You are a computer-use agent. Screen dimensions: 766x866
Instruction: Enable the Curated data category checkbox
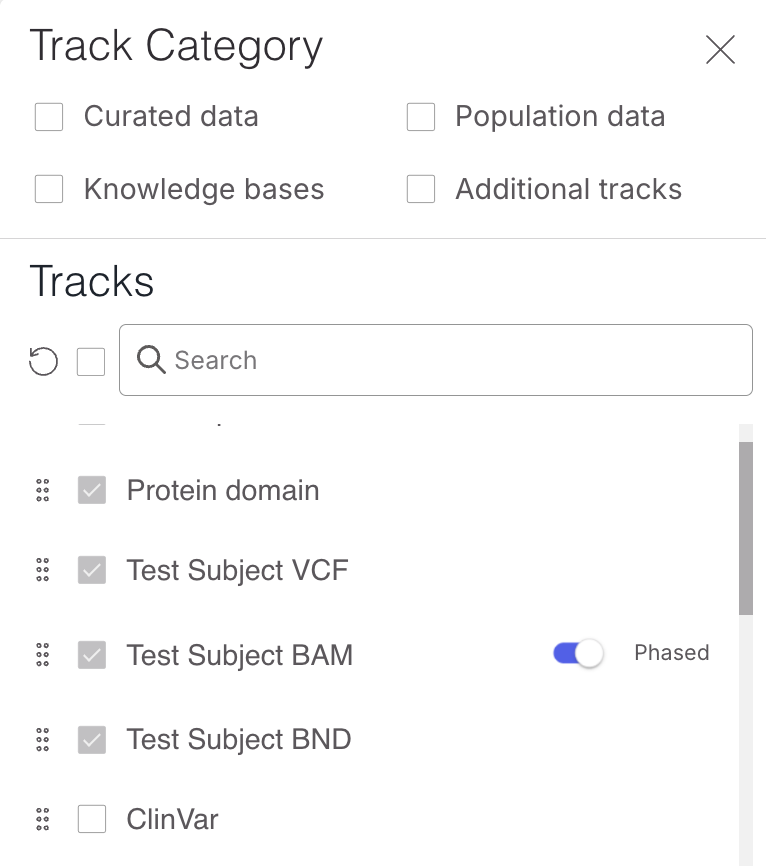coord(49,117)
